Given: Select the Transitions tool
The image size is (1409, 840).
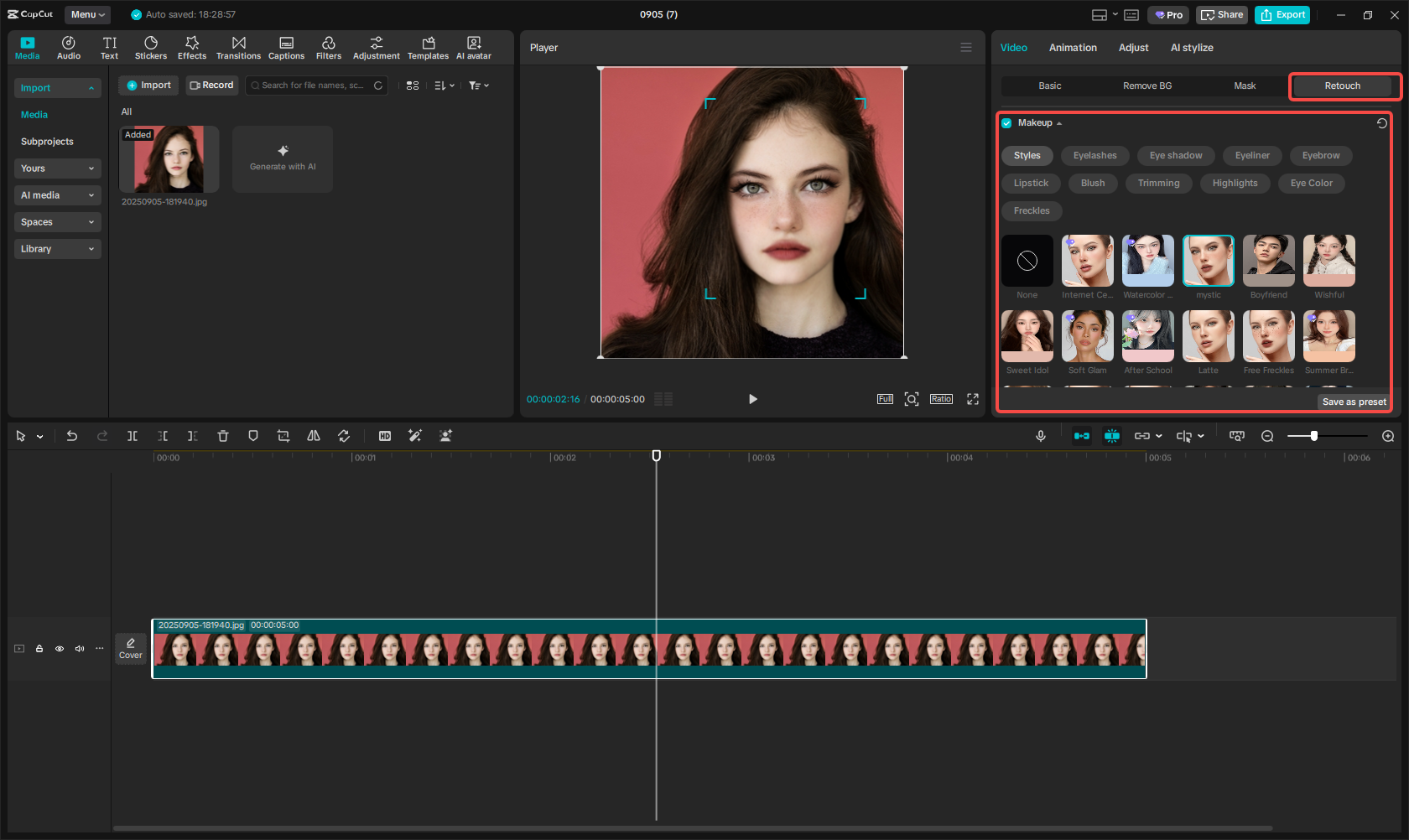Looking at the screenshot, I should [x=238, y=47].
